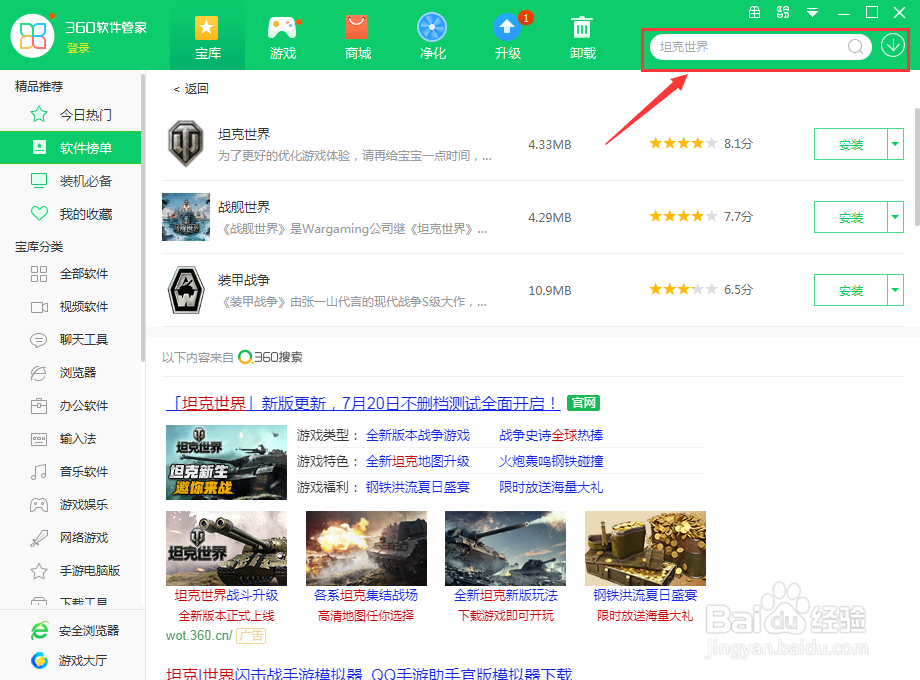Expand install options dropdown for 坦克世界
This screenshot has height=680, width=920.
[895, 144]
